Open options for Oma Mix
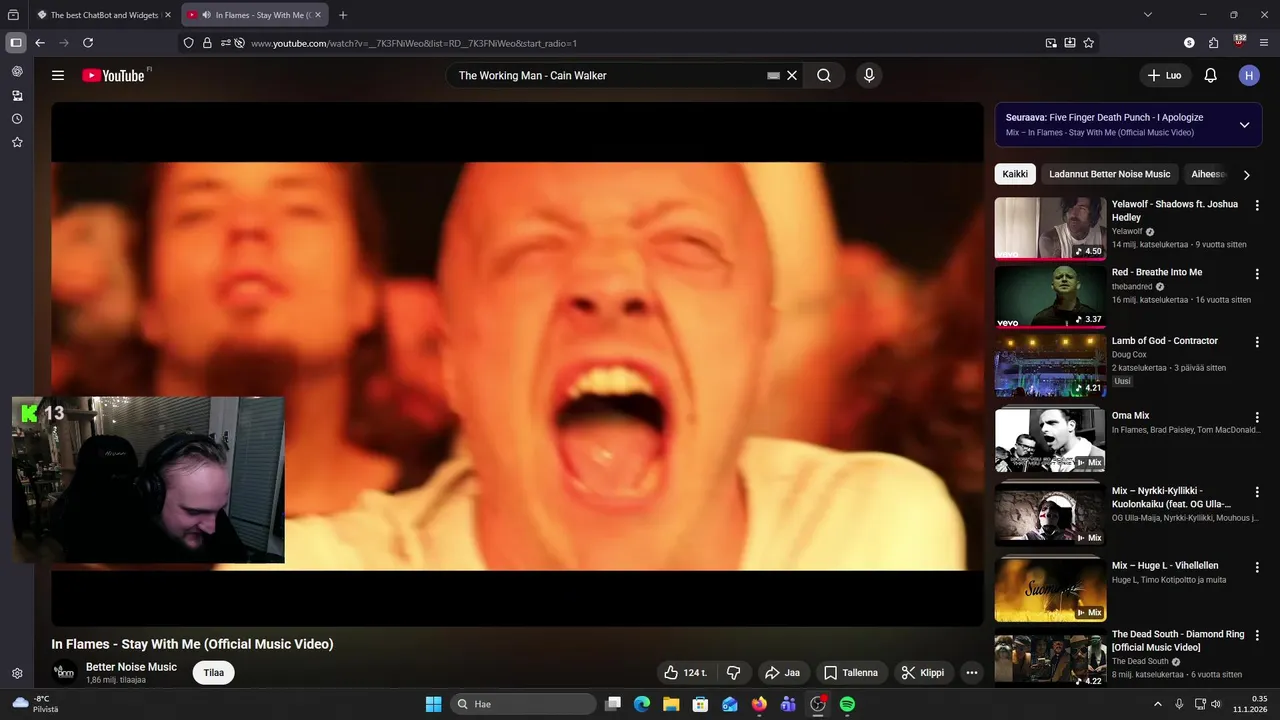The height and width of the screenshot is (720, 1280). (x=1257, y=417)
